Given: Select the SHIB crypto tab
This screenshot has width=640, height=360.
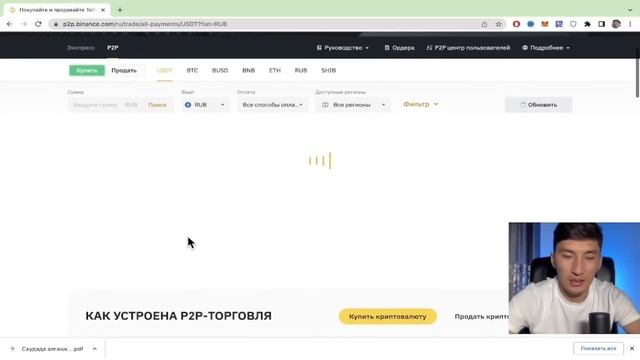Looking at the screenshot, I should click(329, 70).
